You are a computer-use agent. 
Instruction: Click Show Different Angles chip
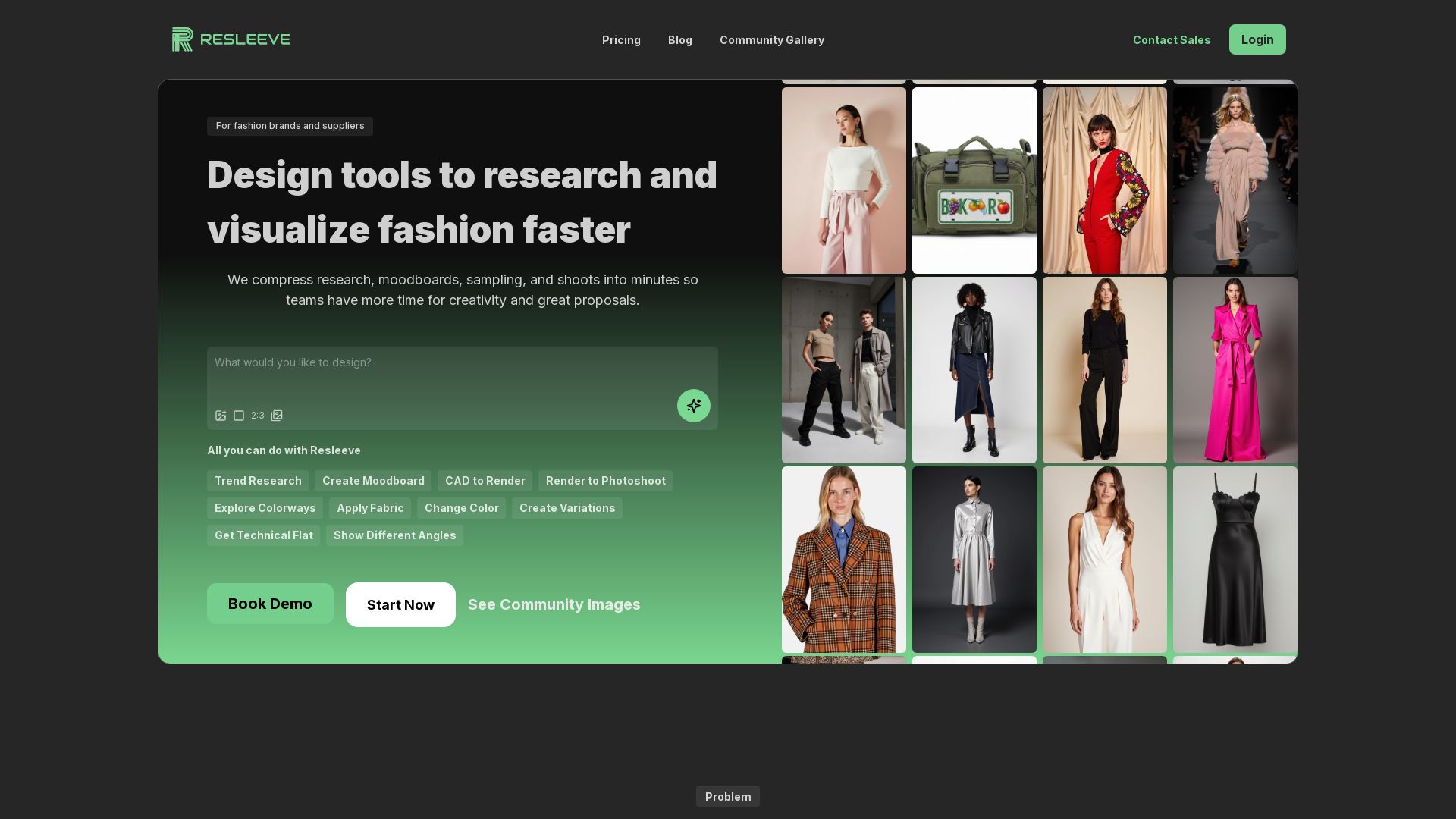coord(394,535)
